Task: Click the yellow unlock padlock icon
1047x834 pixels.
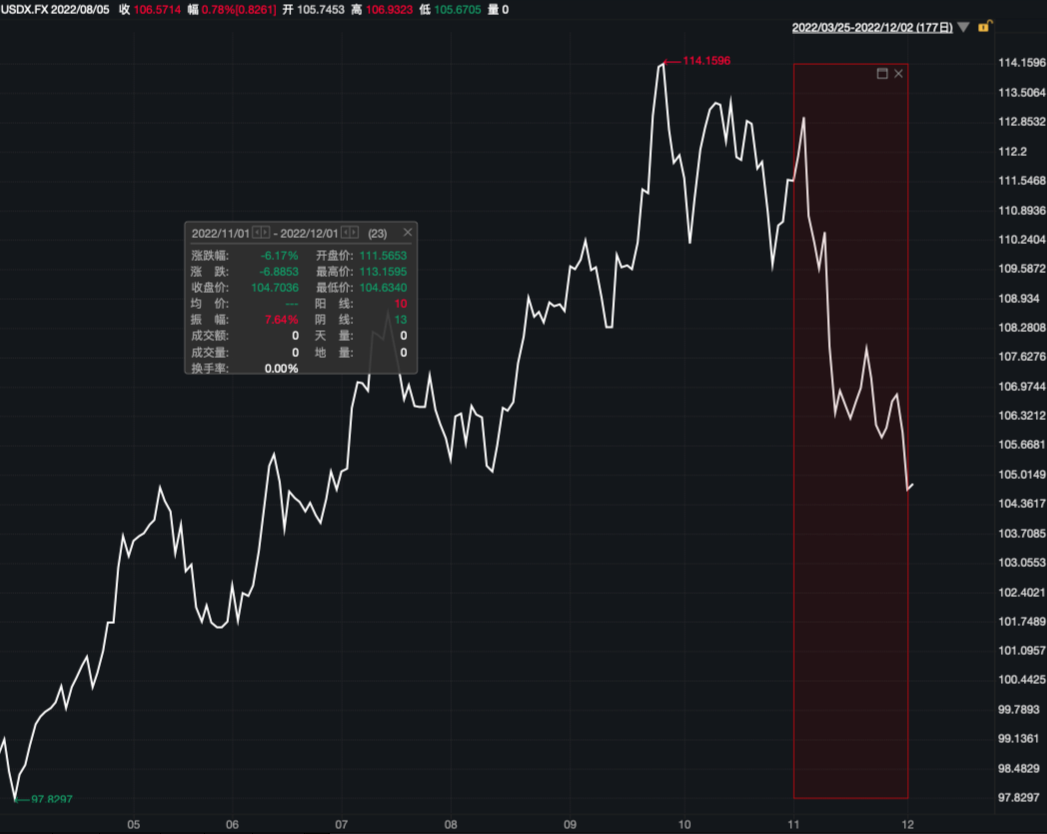Action: [x=984, y=27]
